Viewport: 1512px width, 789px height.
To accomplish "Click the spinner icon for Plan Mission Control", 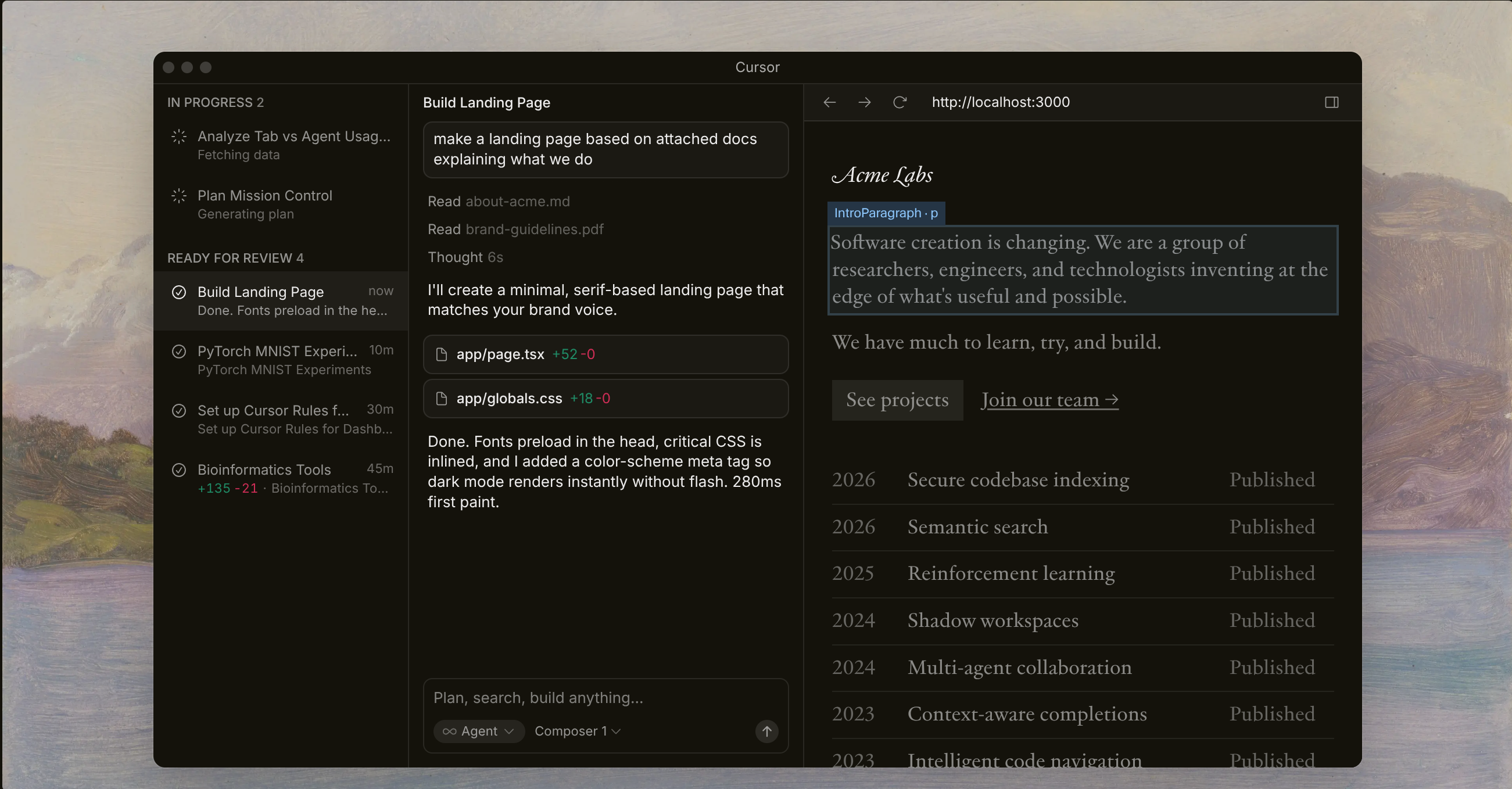I will tap(178, 195).
